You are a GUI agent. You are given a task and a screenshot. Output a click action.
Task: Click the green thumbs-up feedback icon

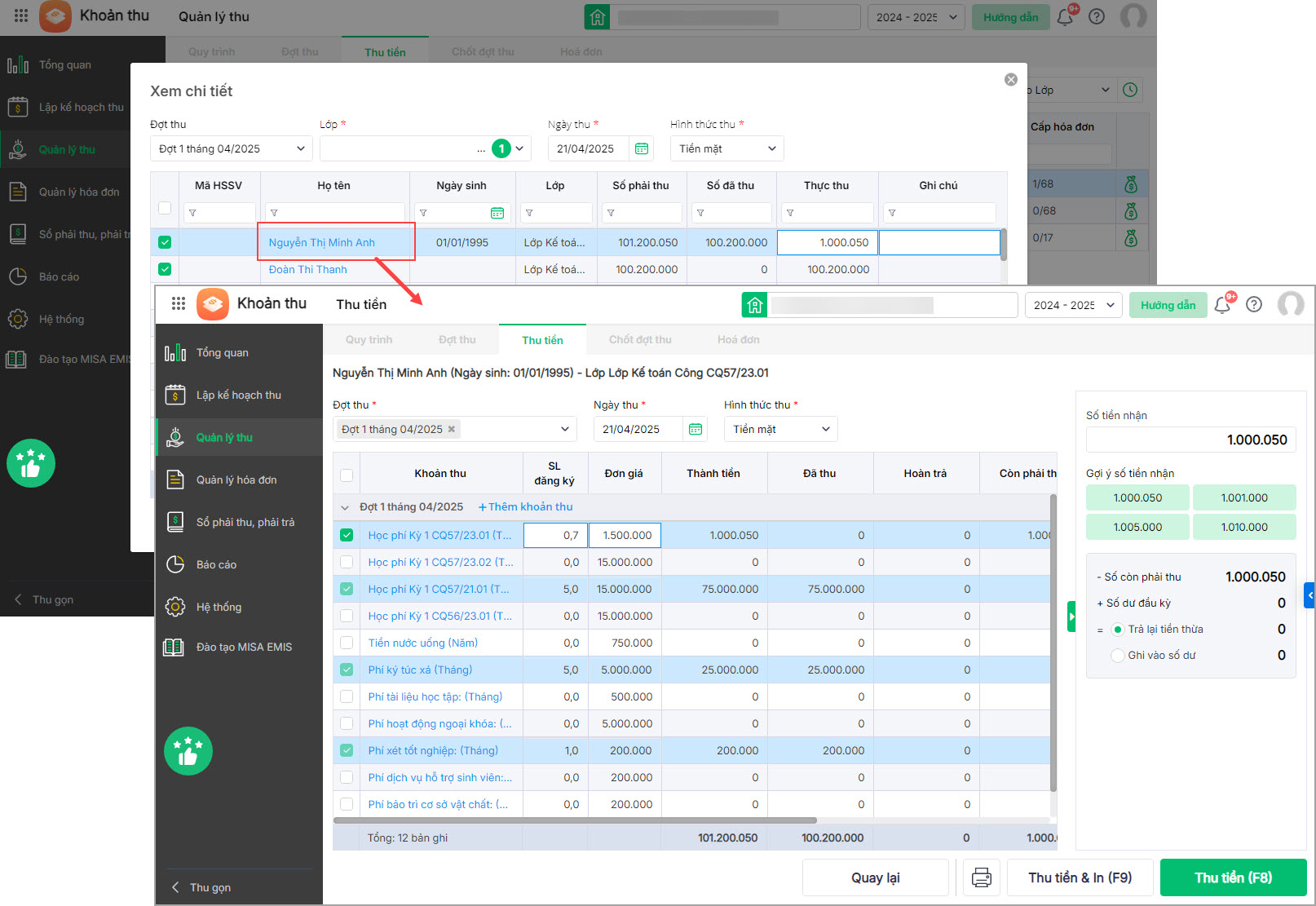point(188,751)
